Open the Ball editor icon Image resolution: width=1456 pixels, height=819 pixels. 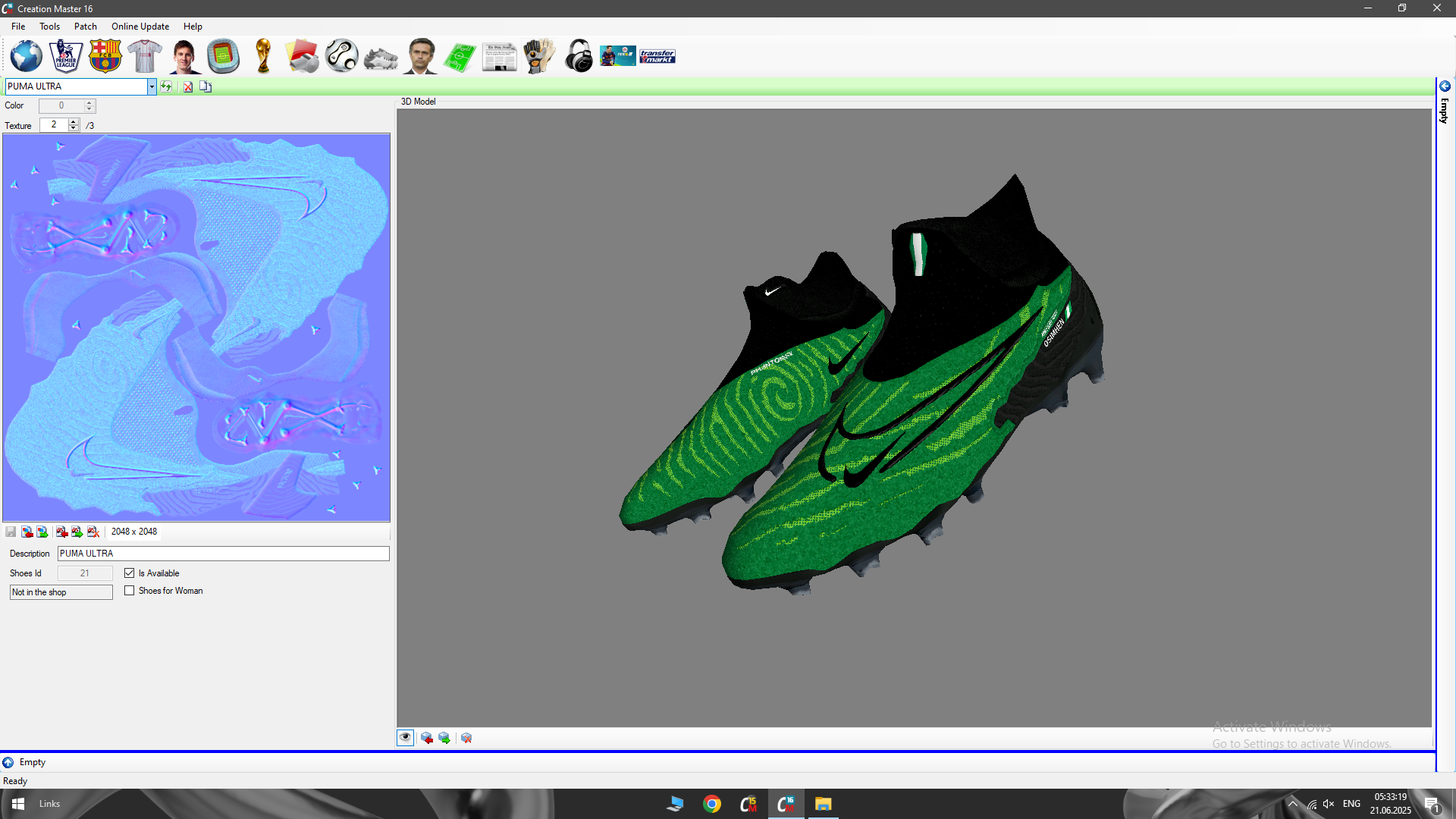pos(342,56)
